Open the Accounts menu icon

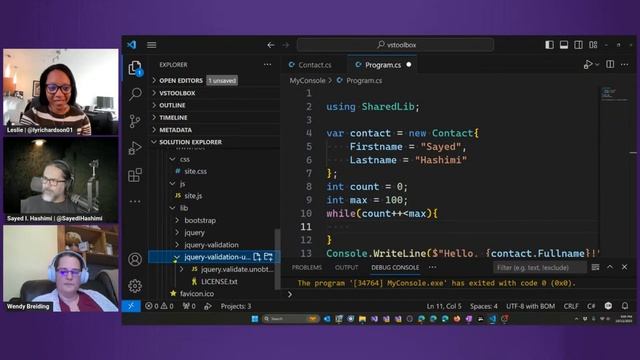[135, 259]
